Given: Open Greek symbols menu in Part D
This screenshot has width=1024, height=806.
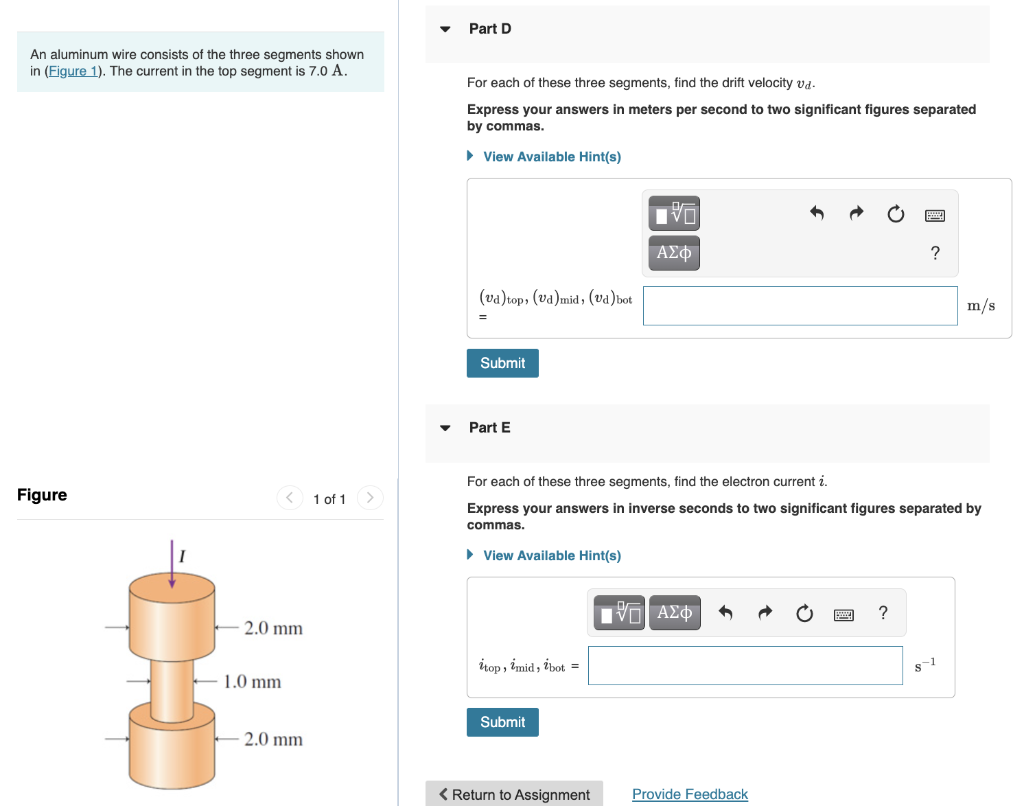Looking at the screenshot, I should click(x=675, y=253).
